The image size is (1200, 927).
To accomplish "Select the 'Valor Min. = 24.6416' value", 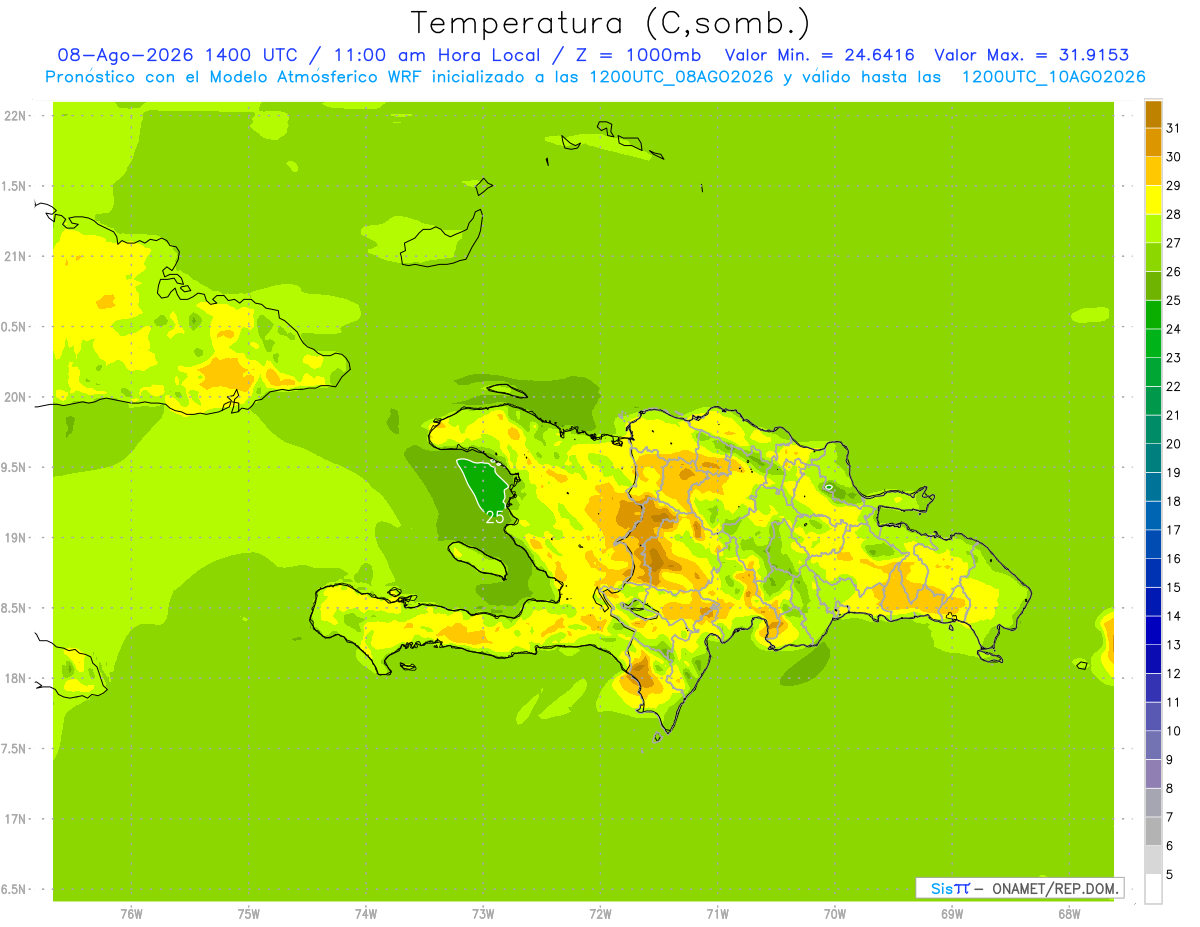I will click(820, 56).
